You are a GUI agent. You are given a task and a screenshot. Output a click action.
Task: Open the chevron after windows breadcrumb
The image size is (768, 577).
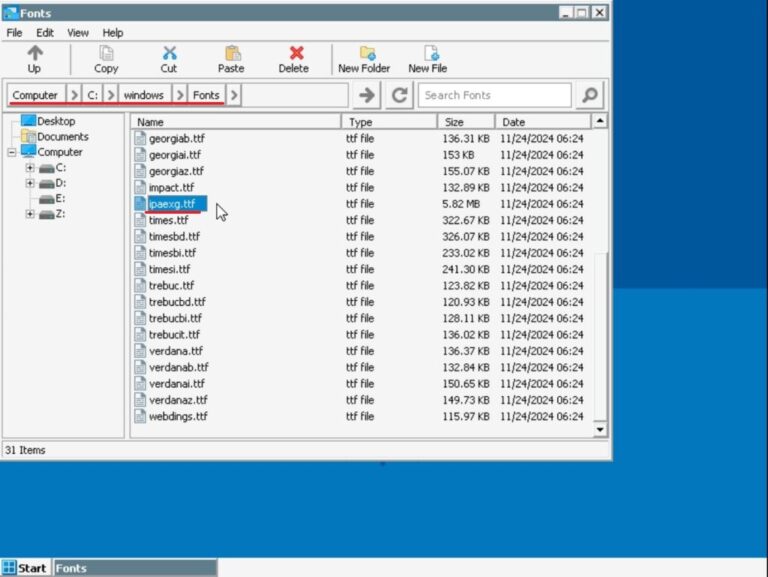pyautogui.click(x=180, y=95)
